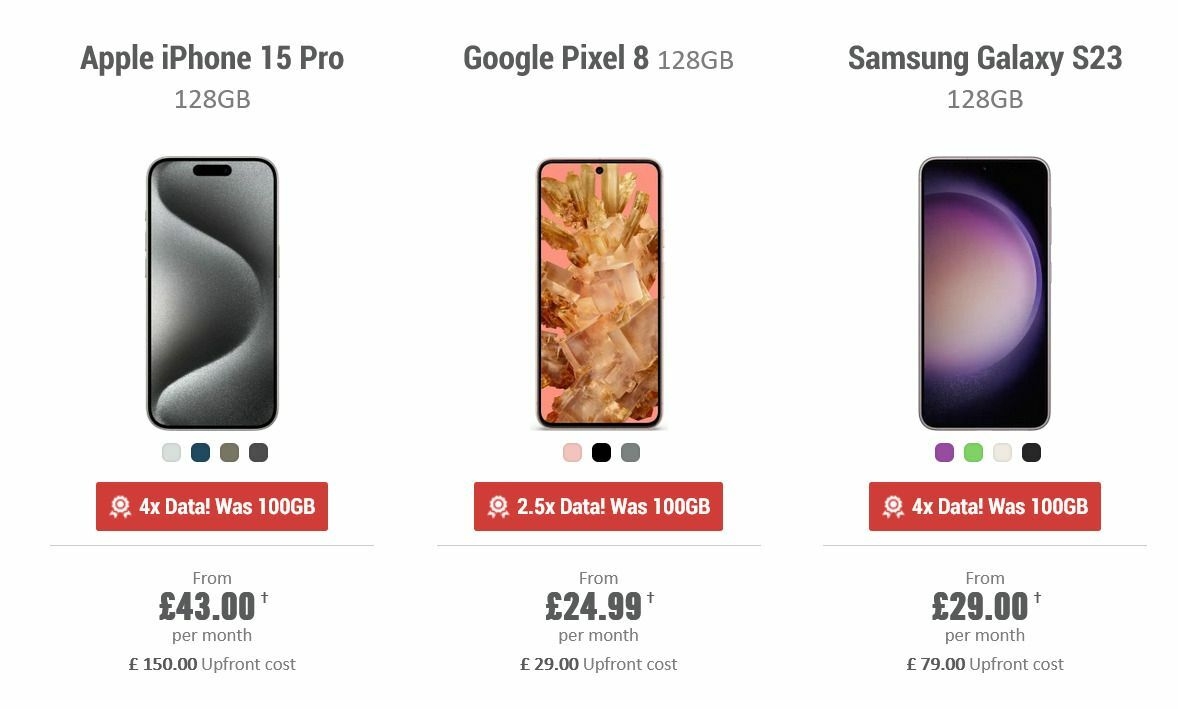Image resolution: width=1178 pixels, height=709 pixels.
Task: Select the grey color option for Pixel 8
Action: point(631,452)
